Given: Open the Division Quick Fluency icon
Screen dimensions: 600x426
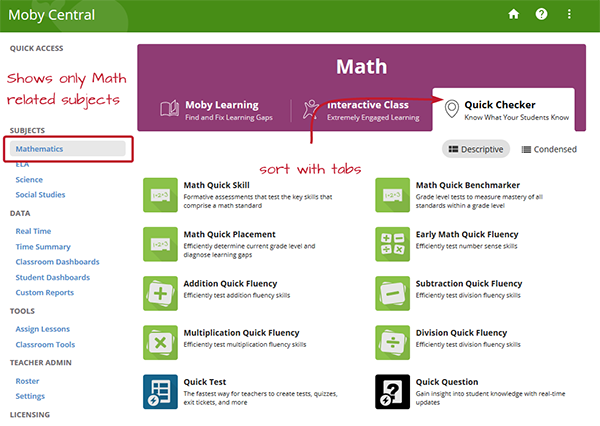Looking at the screenshot, I should [392, 343].
